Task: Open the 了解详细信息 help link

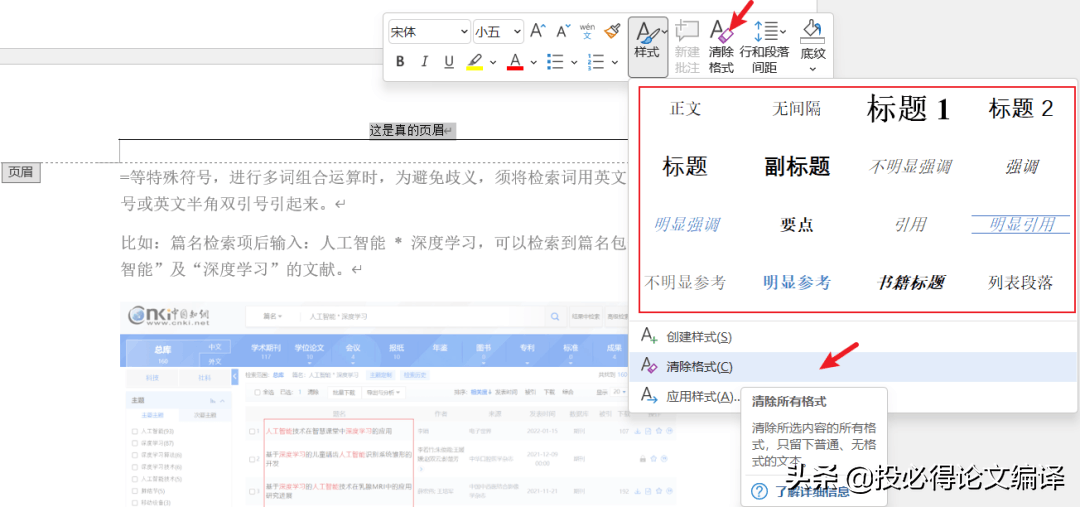Action: point(812,491)
